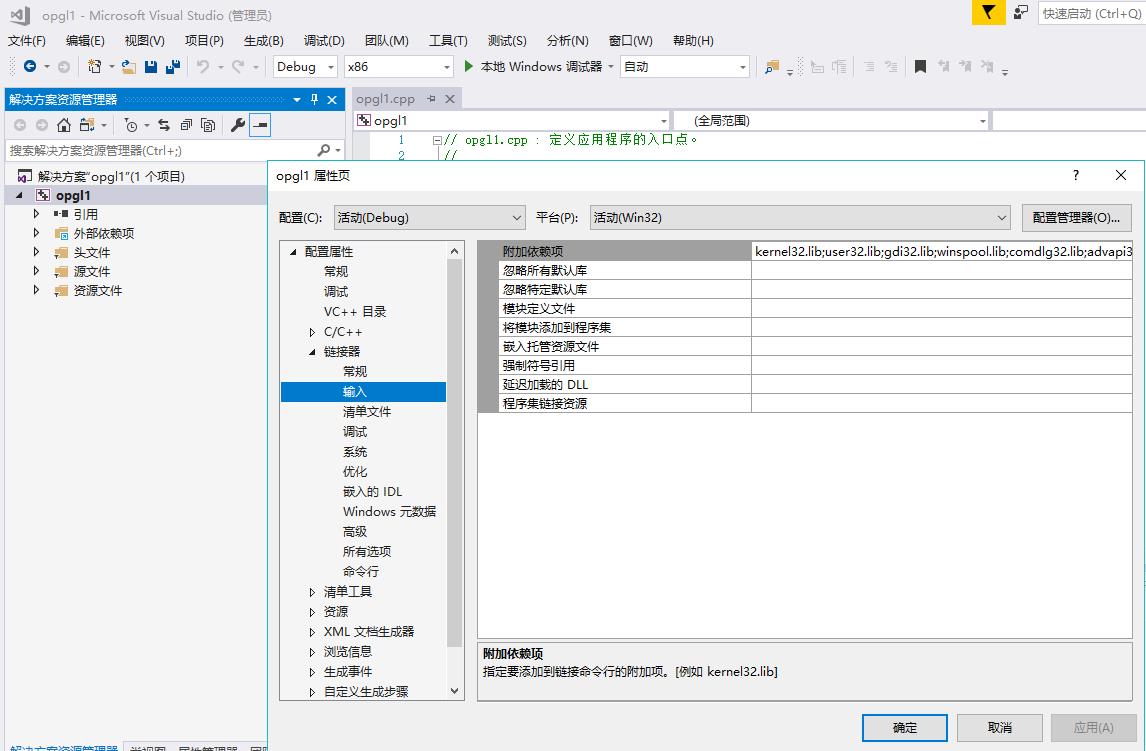
Task: Click the Show All Files icon
Action: click(208, 125)
